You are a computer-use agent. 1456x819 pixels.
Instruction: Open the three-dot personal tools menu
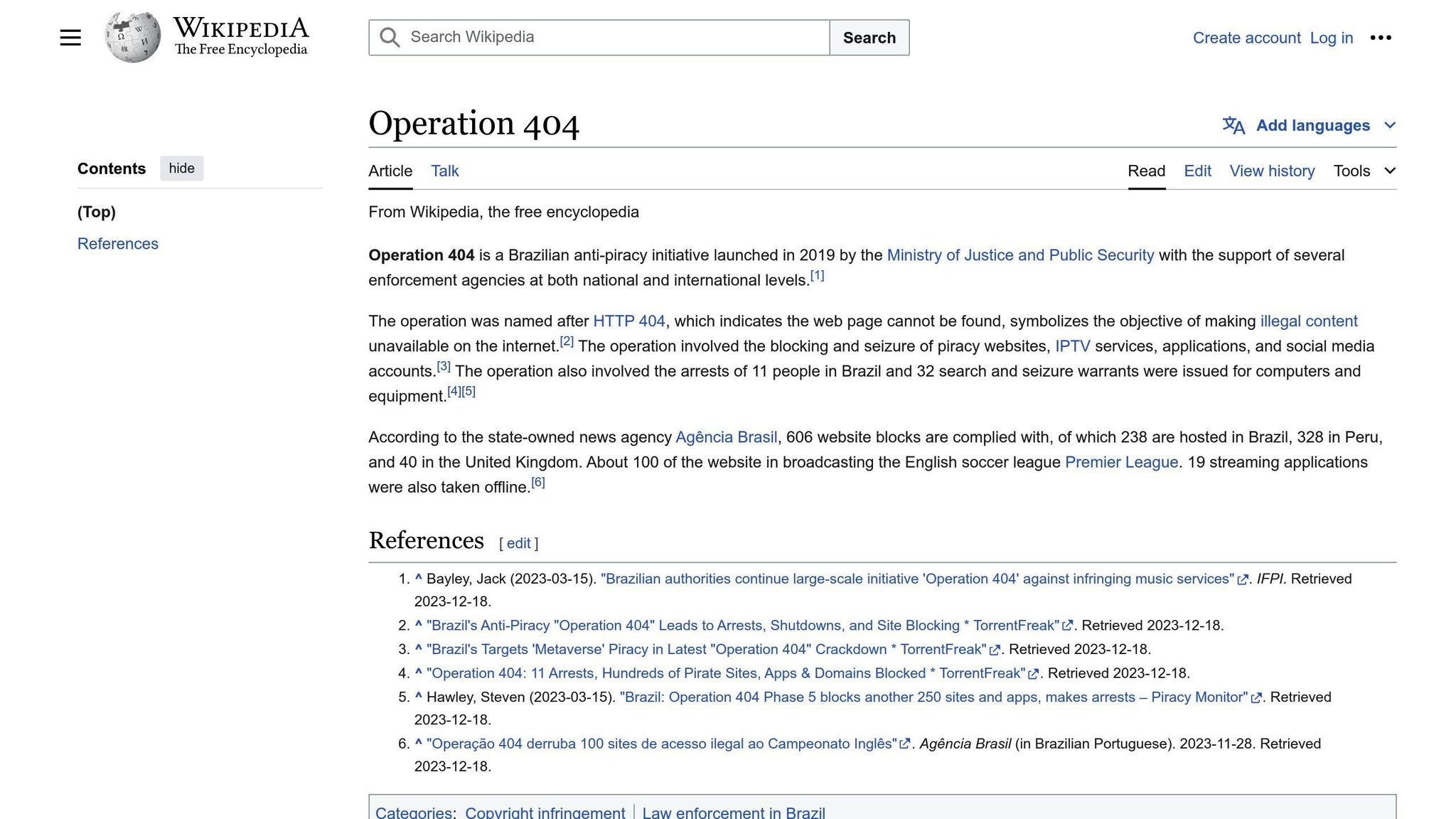(x=1381, y=38)
